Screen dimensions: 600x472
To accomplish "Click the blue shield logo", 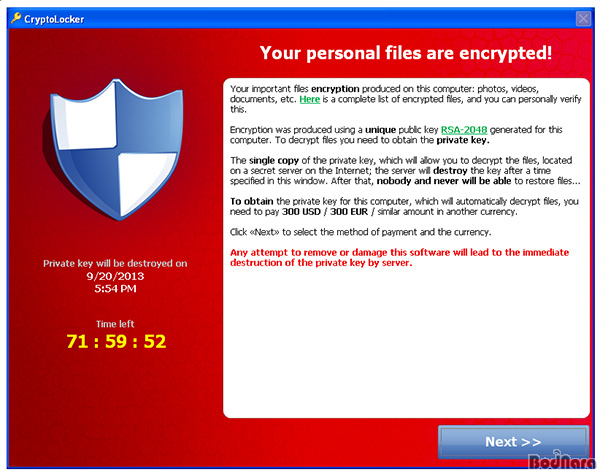I will click(x=116, y=149).
